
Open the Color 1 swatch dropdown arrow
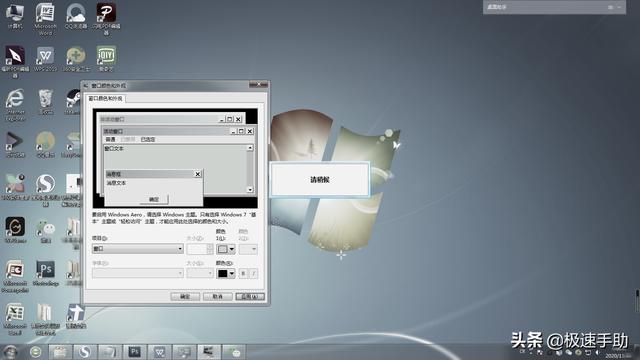click(x=232, y=249)
